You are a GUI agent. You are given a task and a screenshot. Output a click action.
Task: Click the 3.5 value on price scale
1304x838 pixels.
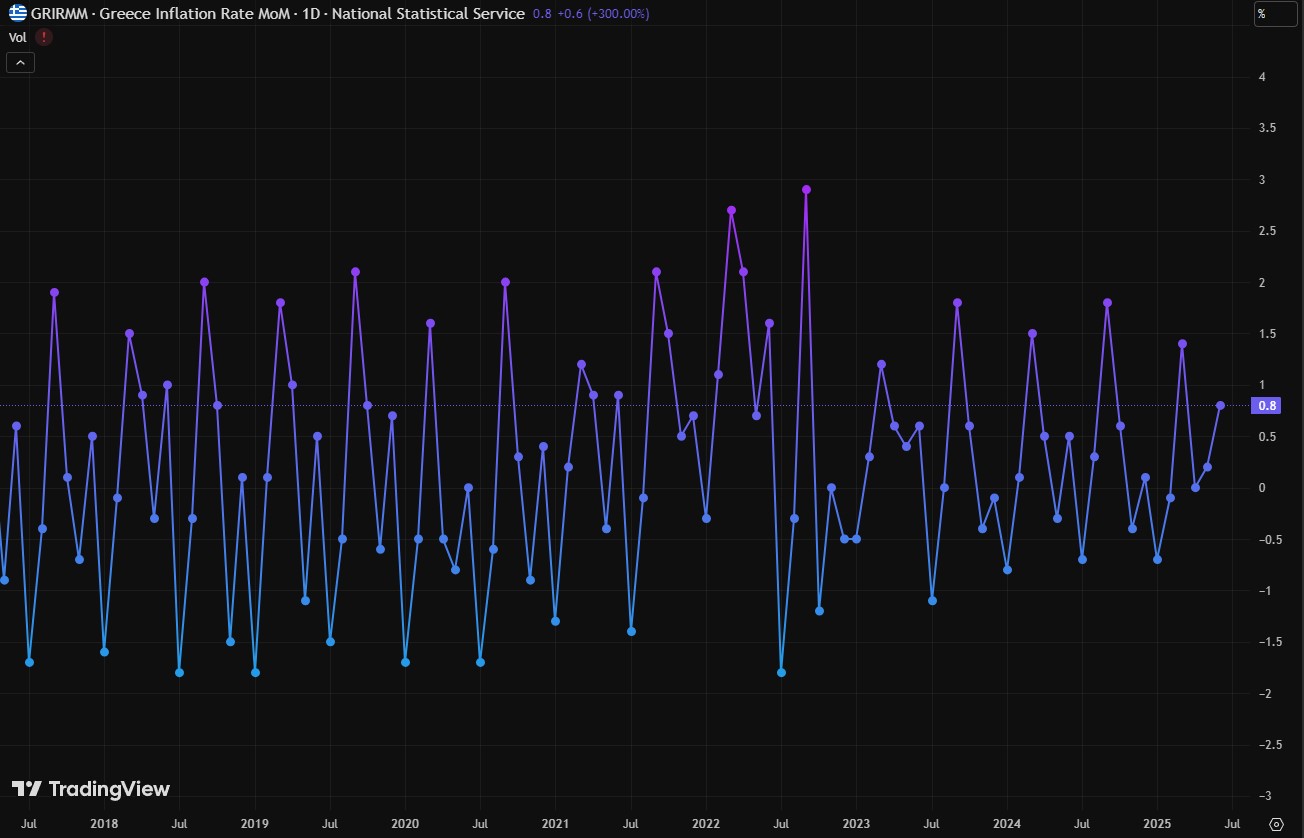[x=1268, y=128]
